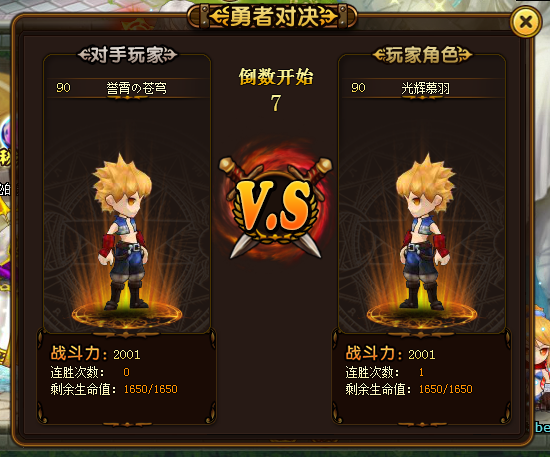Image resolution: width=550 pixels, height=457 pixels.
Task: Click the opponent's level 90 label
Action: pos(63,88)
